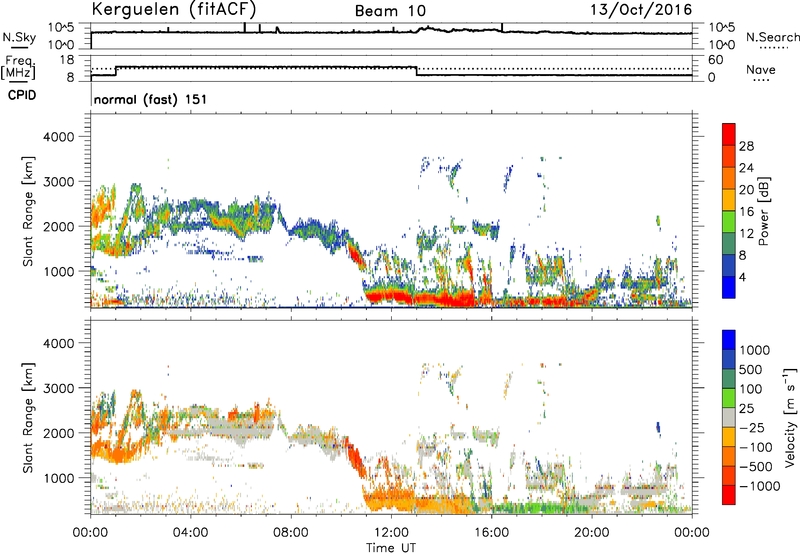Screen dimensions: 800x554
Task: Click the "20:00" time tick label
Action: click(x=592, y=533)
